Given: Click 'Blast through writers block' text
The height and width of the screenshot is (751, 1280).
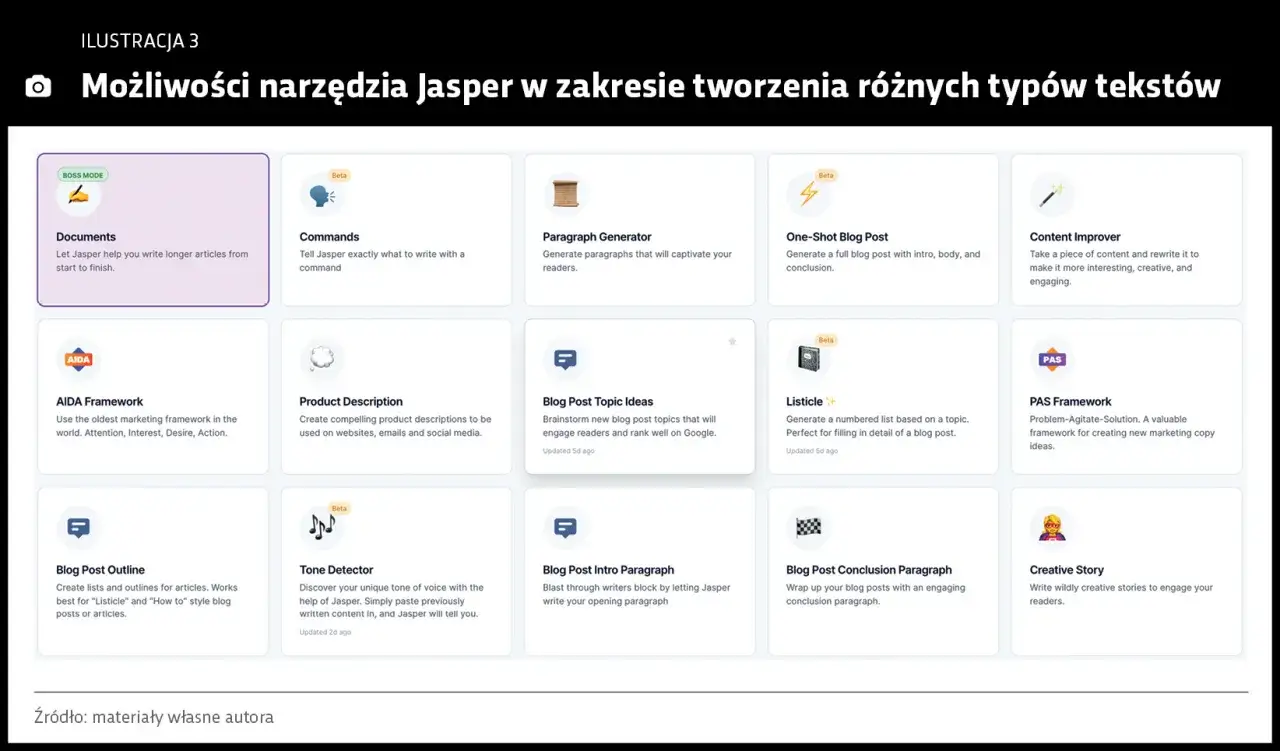Looking at the screenshot, I should [x=637, y=594].
